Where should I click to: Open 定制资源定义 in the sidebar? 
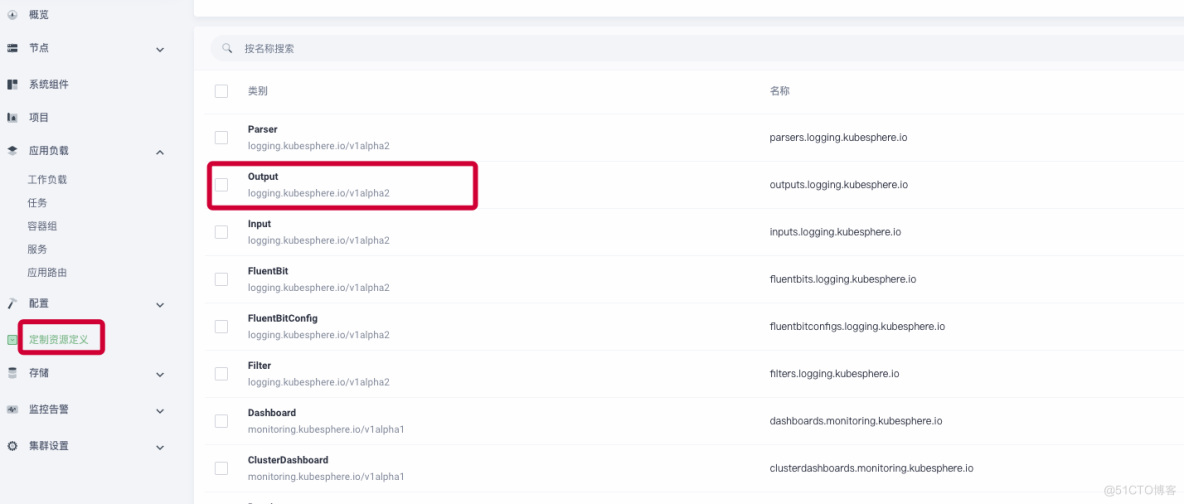tap(58, 340)
